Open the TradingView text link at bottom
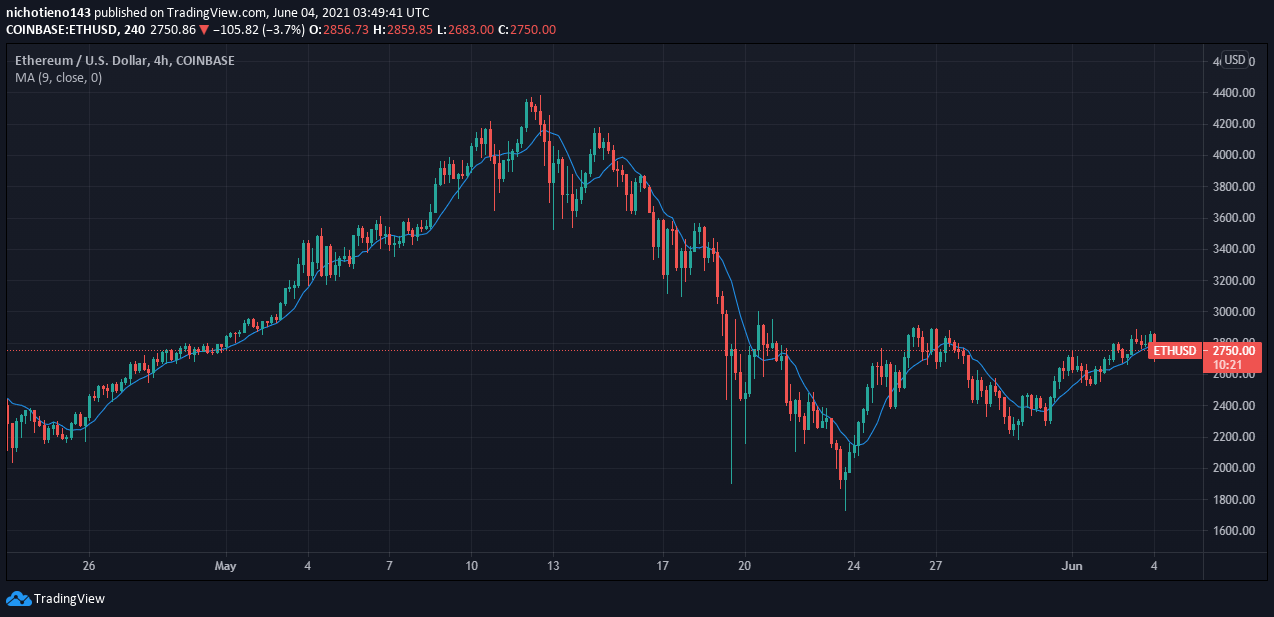Viewport: 1274px width, 617px height. (69, 599)
